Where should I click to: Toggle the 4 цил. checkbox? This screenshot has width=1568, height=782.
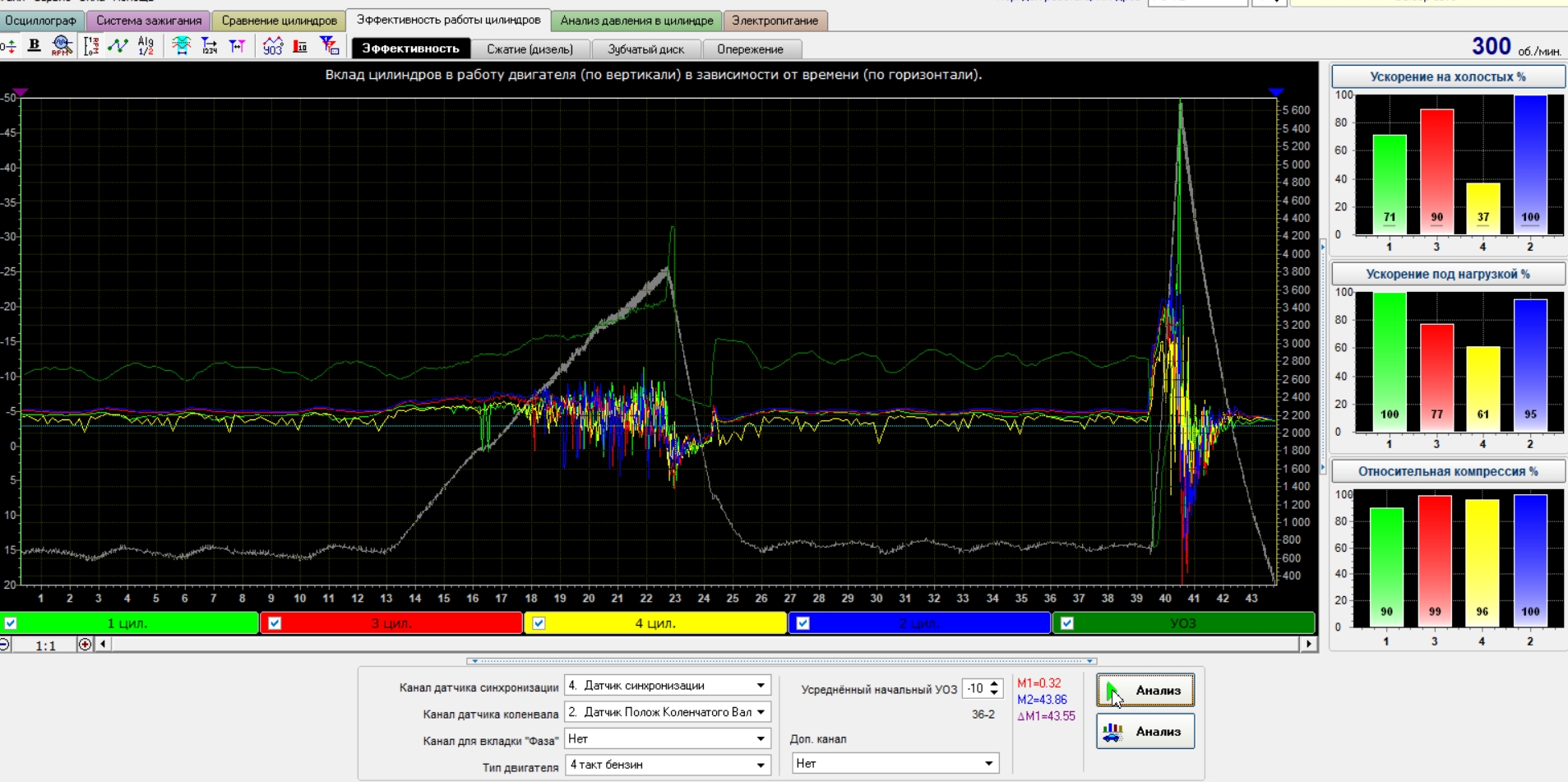click(x=539, y=623)
